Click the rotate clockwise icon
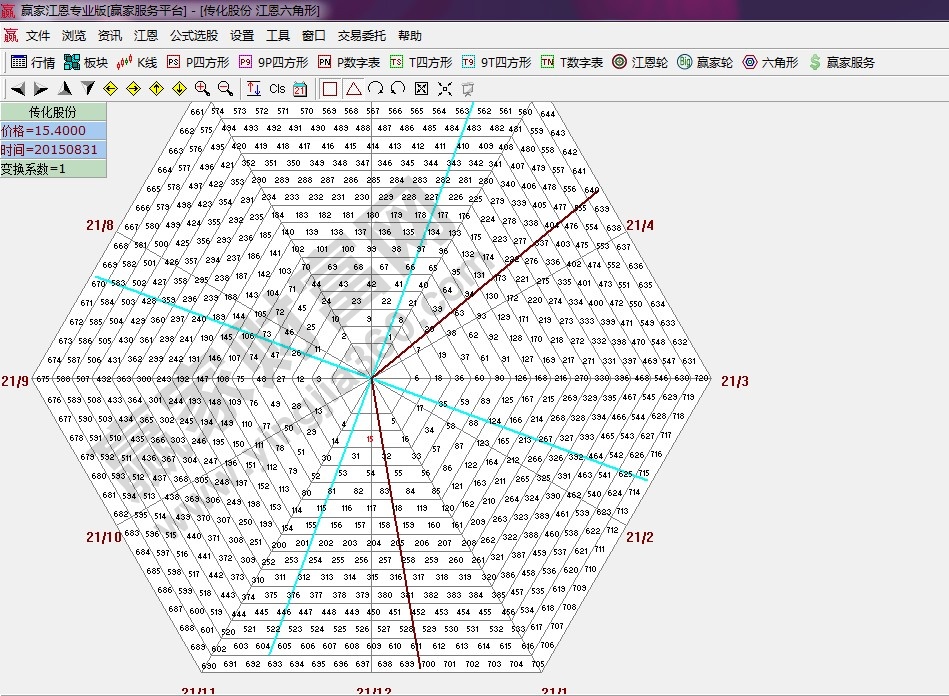Image resolution: width=949 pixels, height=696 pixels. point(375,89)
